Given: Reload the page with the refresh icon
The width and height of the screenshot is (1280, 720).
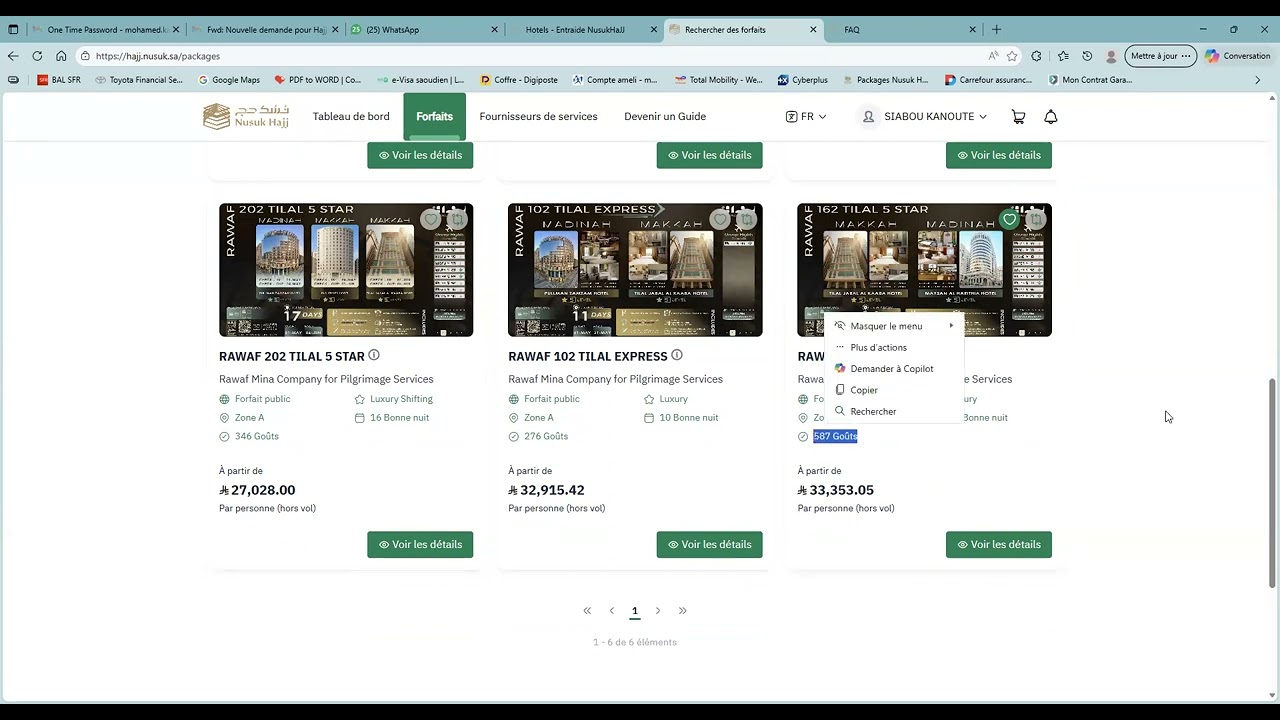Looking at the screenshot, I should click(37, 56).
